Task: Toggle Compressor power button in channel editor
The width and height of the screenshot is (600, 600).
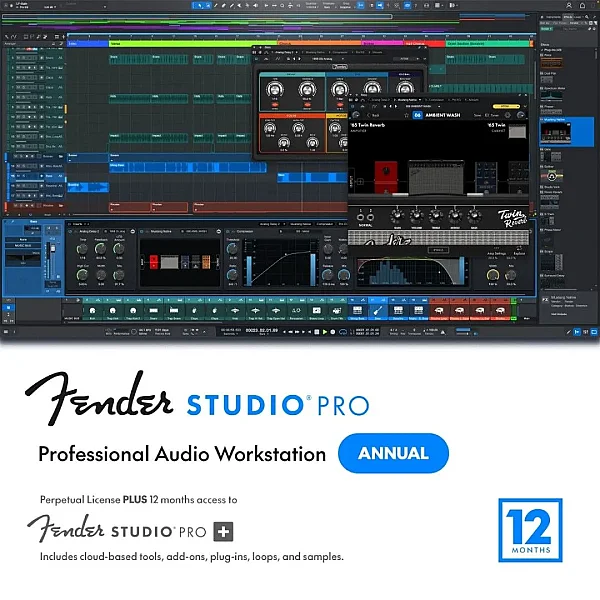Action: 227,232
